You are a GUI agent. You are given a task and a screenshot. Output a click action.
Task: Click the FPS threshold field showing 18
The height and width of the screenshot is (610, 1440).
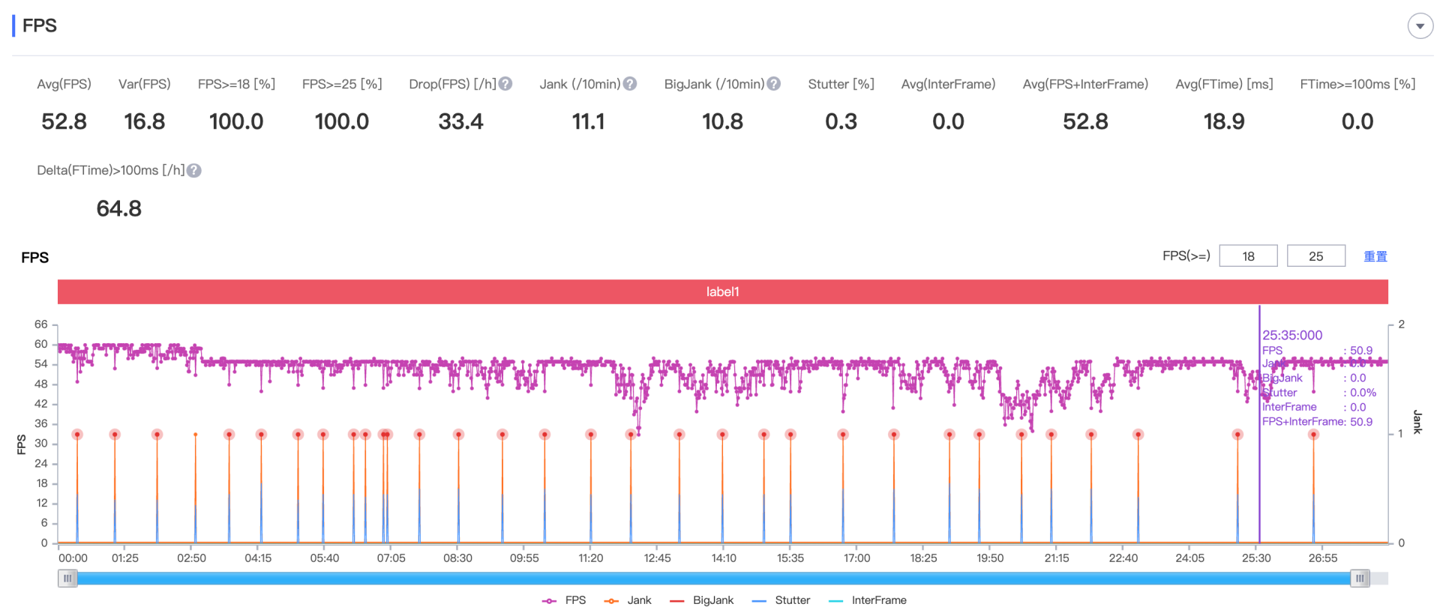pos(1248,256)
